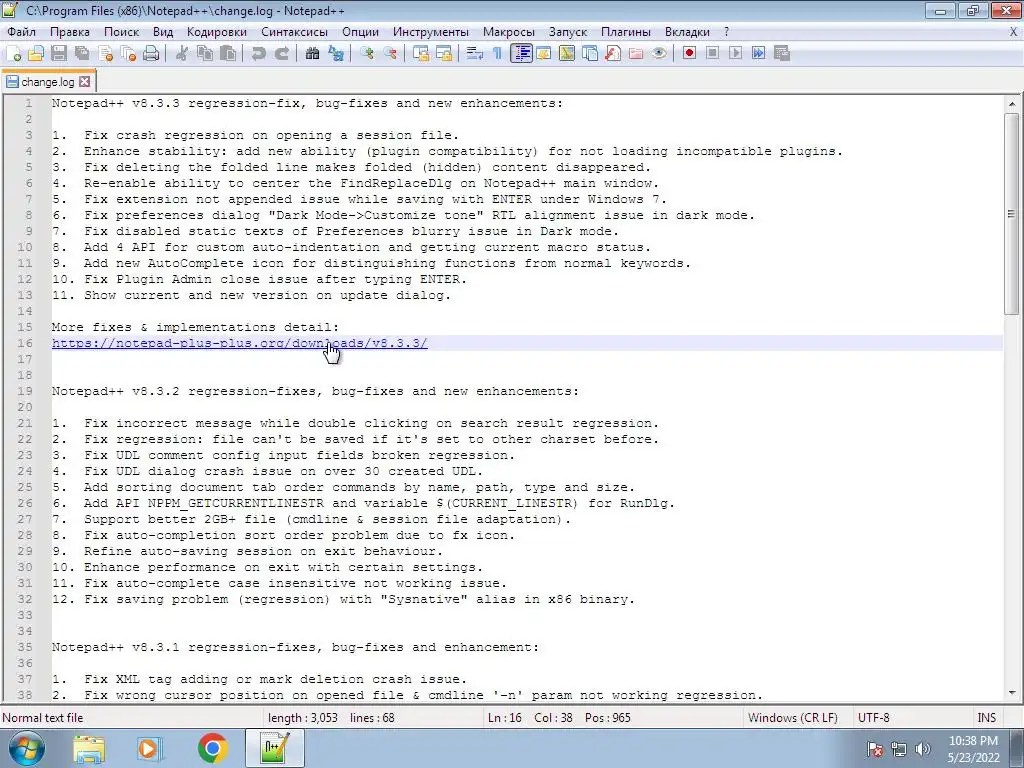
Task: Click the Undo arrow icon
Action: coord(259,54)
